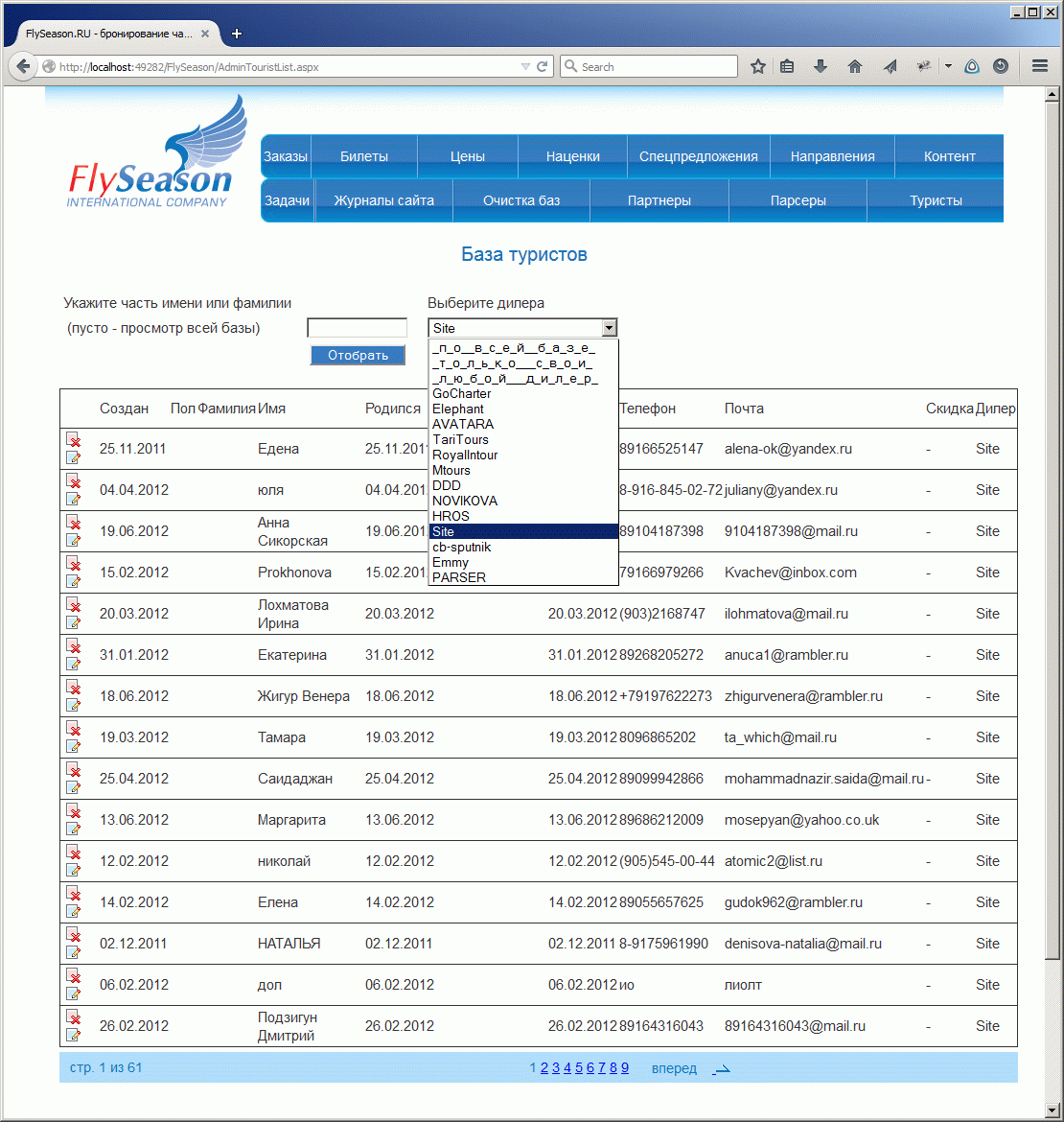The height and width of the screenshot is (1122, 1064).
Task: Click email cell Kvachev@inbox.com
Action: [790, 573]
